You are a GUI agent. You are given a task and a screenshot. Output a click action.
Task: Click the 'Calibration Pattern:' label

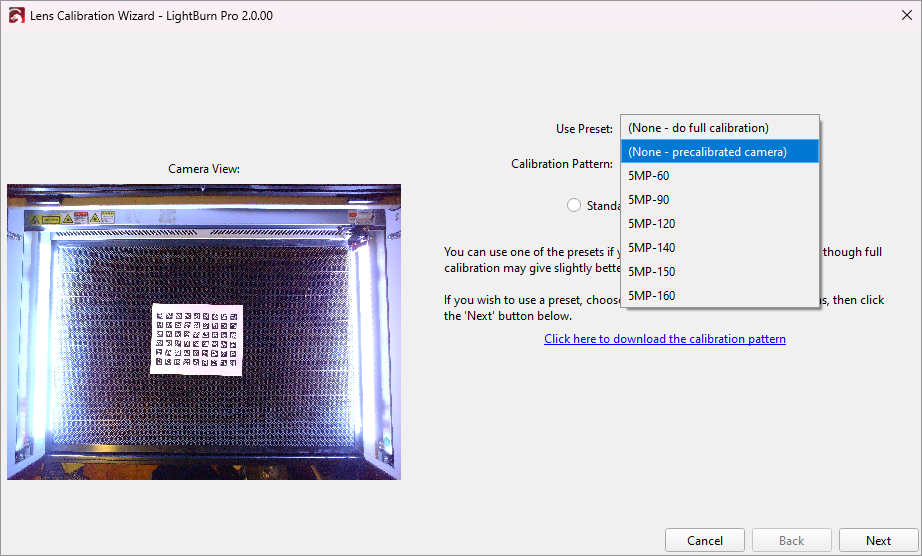click(x=561, y=164)
